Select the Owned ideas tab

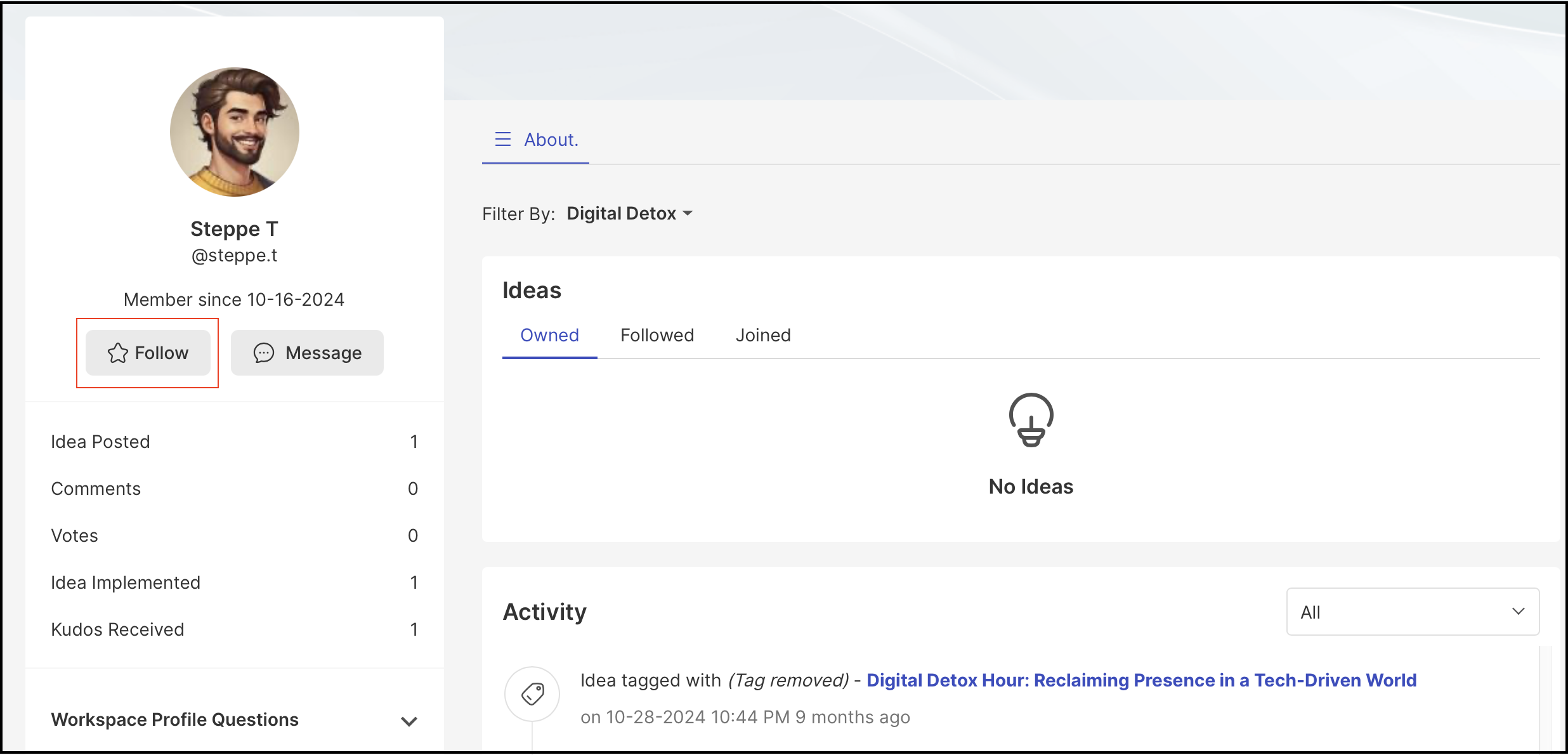click(549, 335)
